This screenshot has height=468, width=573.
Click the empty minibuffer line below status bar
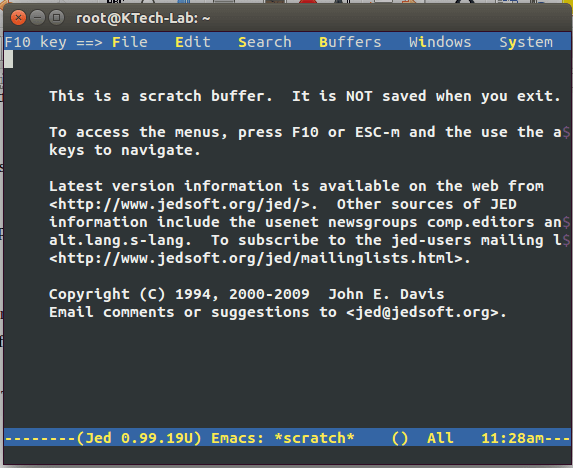[287, 455]
